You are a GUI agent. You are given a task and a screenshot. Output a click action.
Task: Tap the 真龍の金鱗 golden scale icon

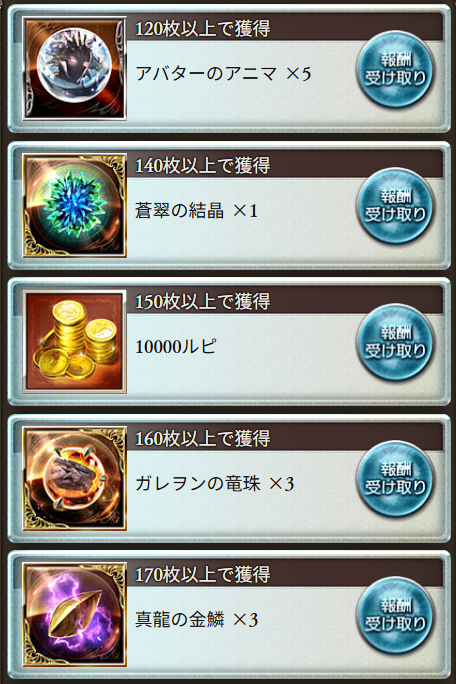click(x=75, y=615)
